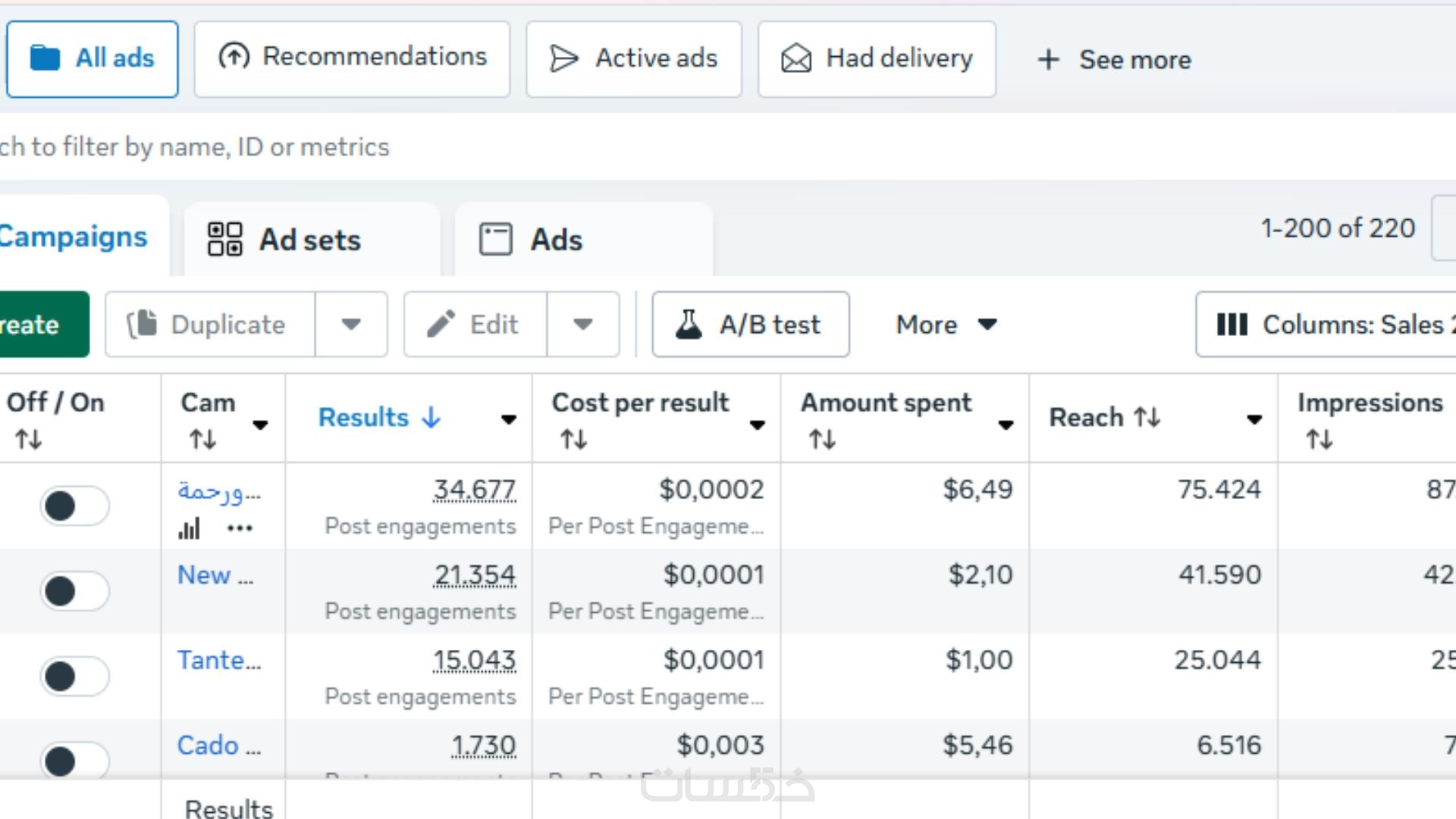Open the three-dots menu under first campaign
The width and height of the screenshot is (1456, 819).
pyautogui.click(x=240, y=528)
